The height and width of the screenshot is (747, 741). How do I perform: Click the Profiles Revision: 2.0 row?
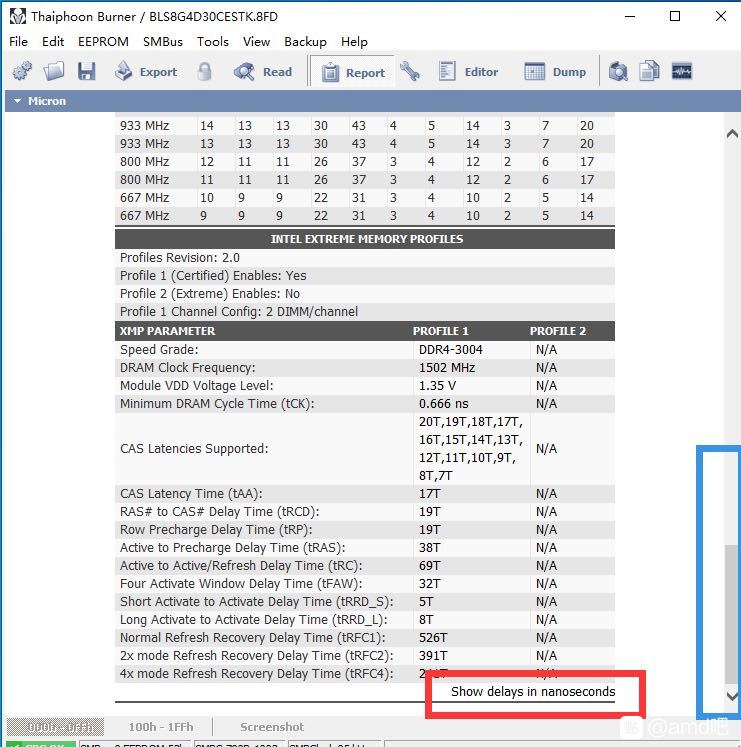[365, 258]
